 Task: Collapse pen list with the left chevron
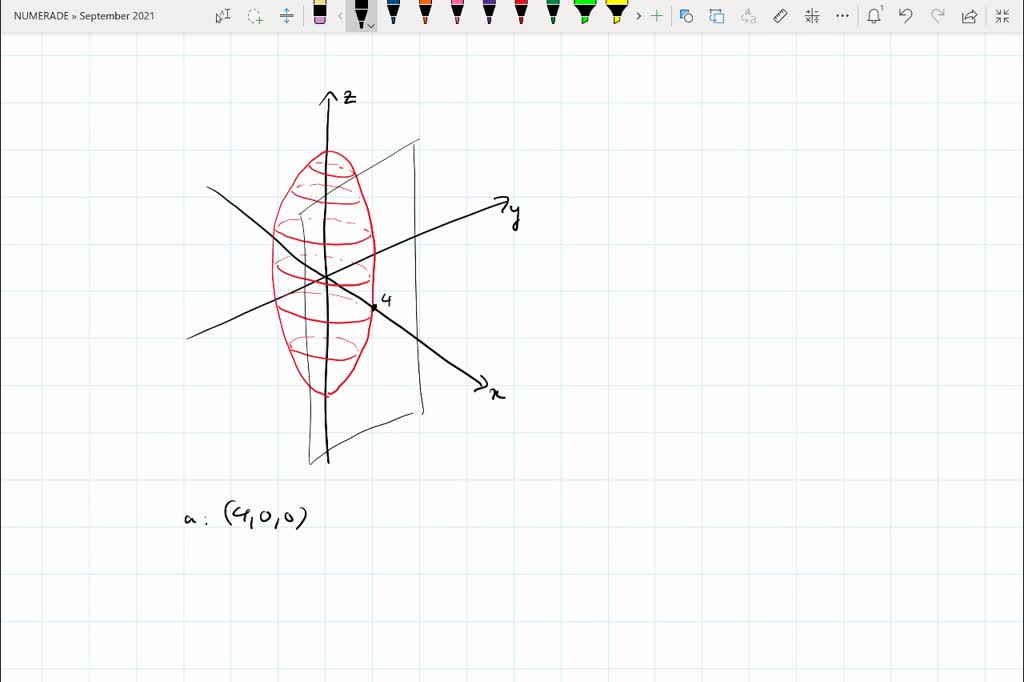tap(340, 14)
